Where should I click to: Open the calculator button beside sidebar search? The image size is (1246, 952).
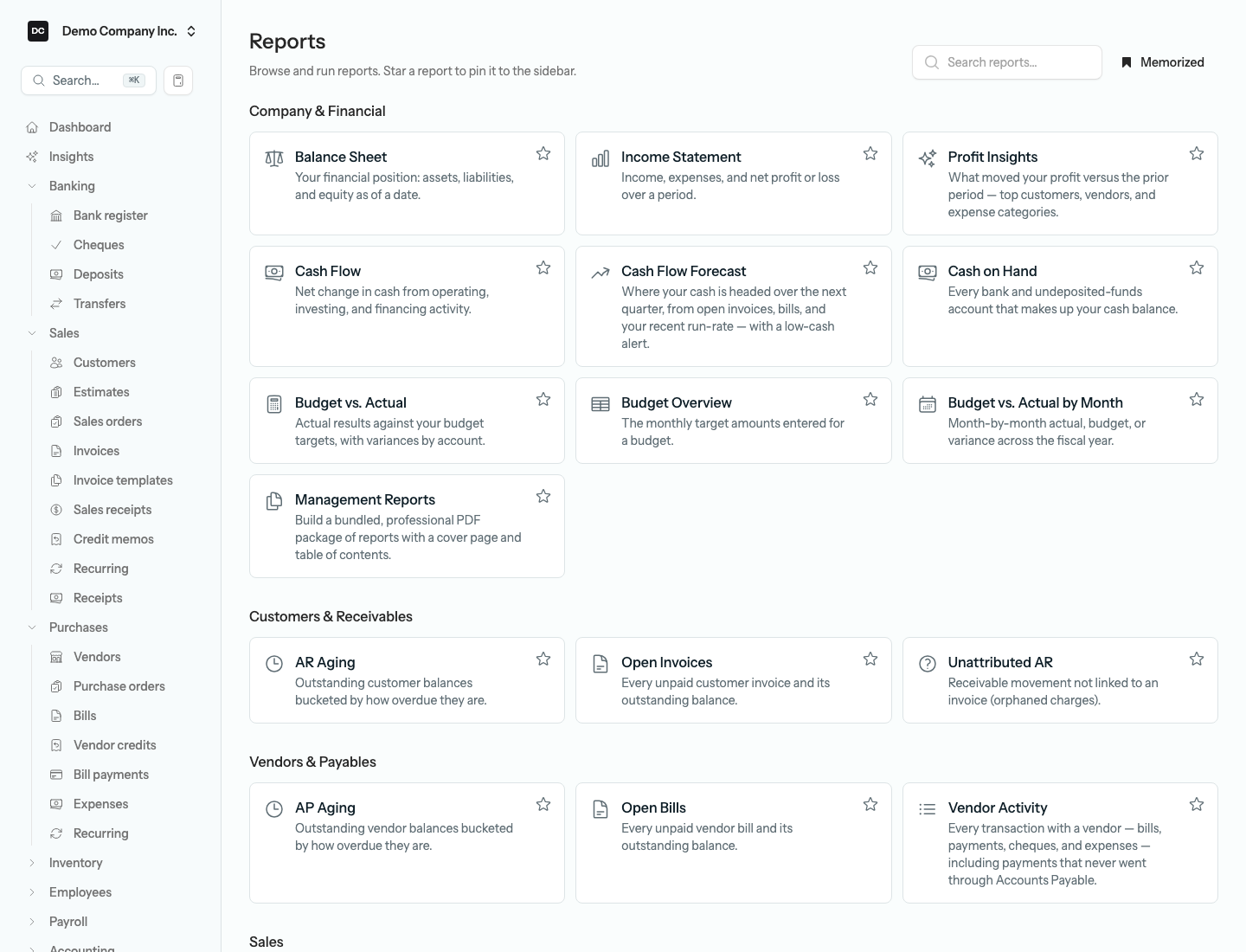(x=178, y=80)
